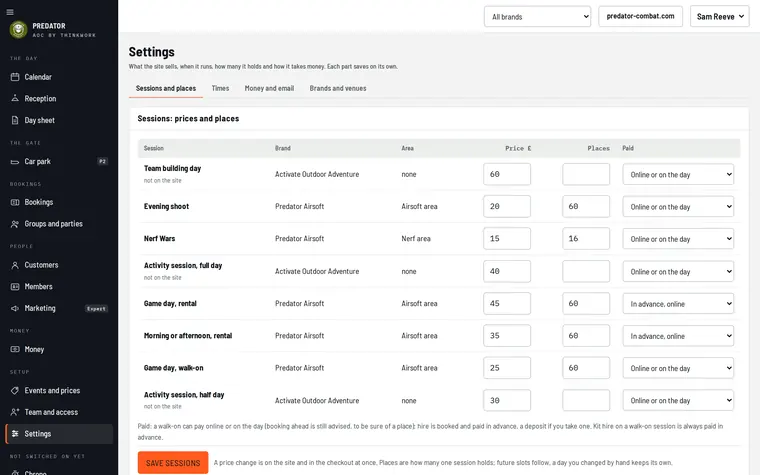Click the 'Nerf Wars' session name

159,238
